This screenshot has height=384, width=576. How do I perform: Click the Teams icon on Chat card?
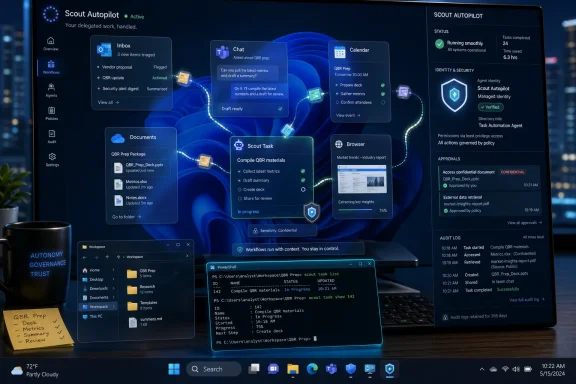[x=222, y=52]
